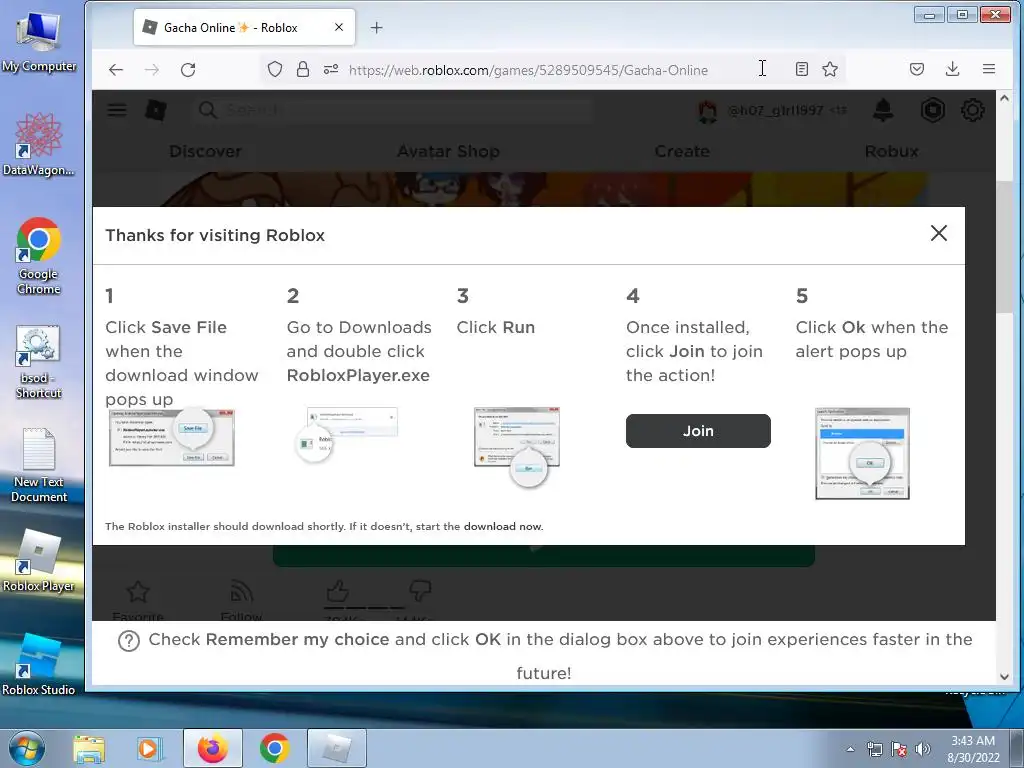Show hidden tray icons arrow

[850, 749]
